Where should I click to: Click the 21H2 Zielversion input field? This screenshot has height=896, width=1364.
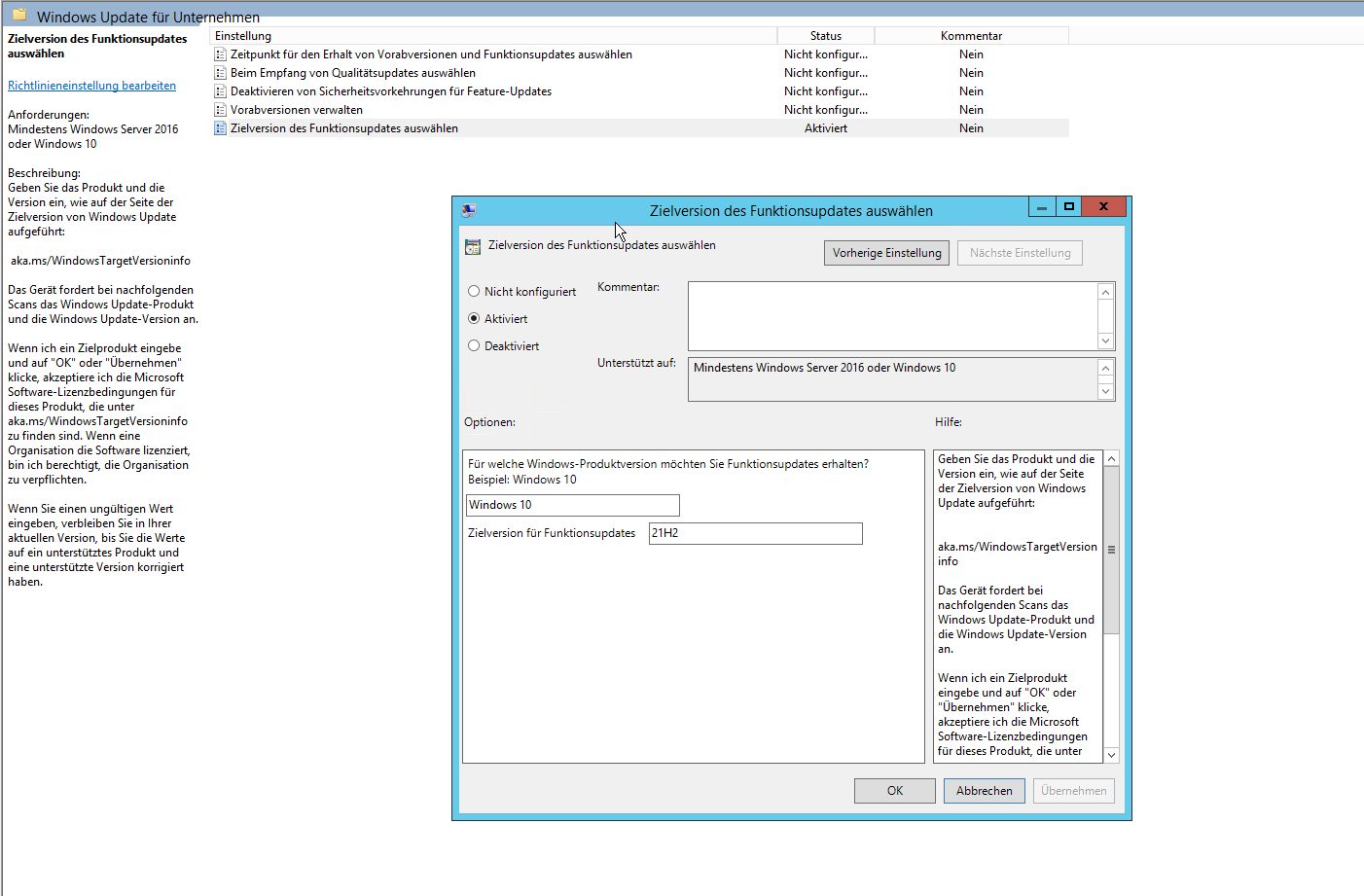coord(756,533)
